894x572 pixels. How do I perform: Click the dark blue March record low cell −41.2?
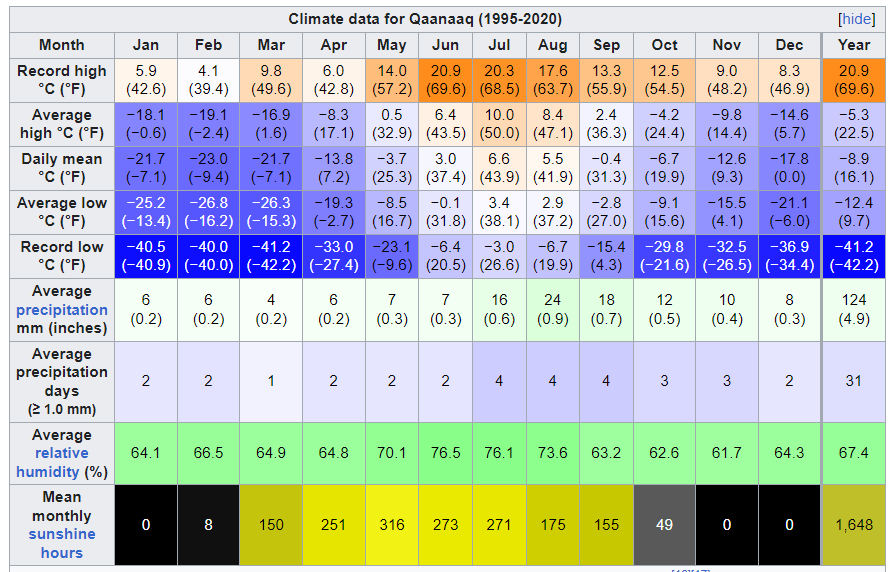[x=271, y=256]
